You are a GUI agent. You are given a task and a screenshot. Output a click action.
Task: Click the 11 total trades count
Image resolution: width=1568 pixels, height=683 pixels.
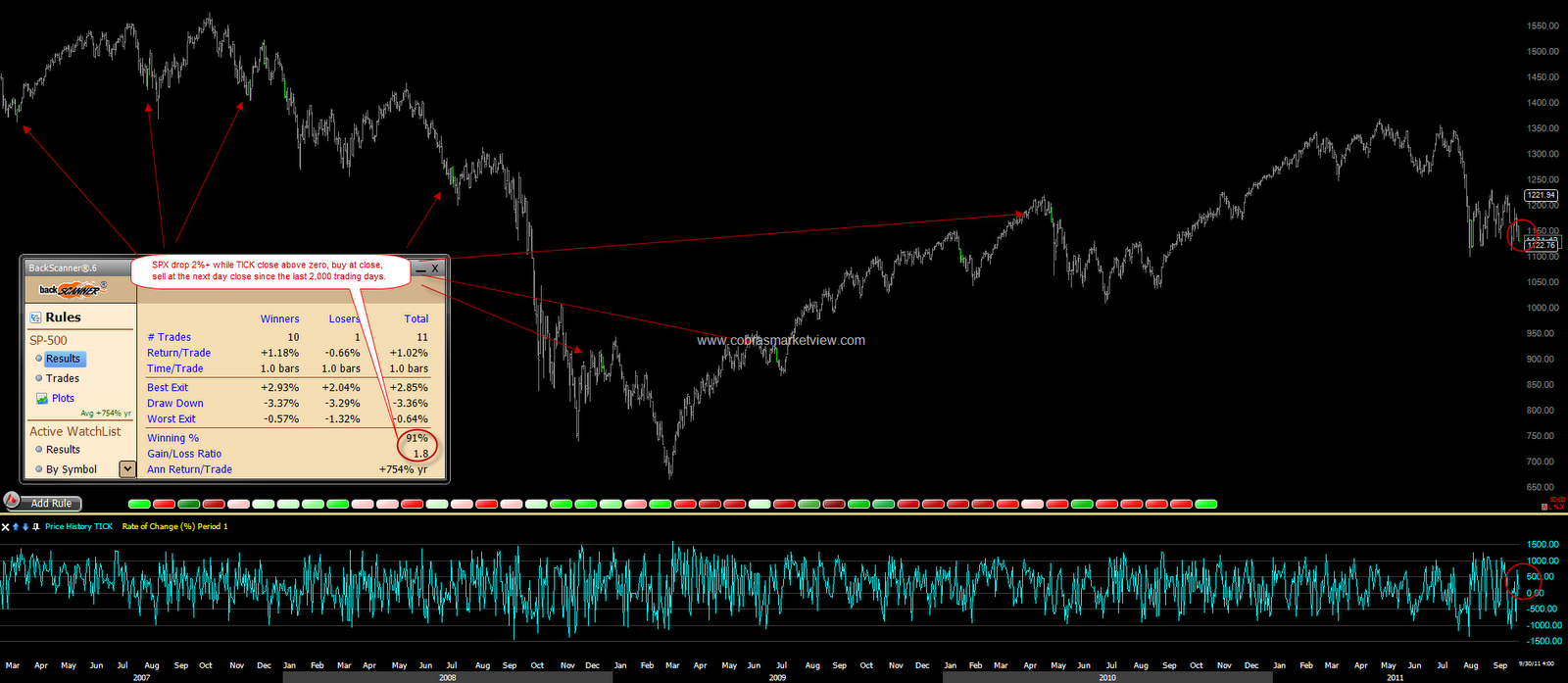(421, 337)
